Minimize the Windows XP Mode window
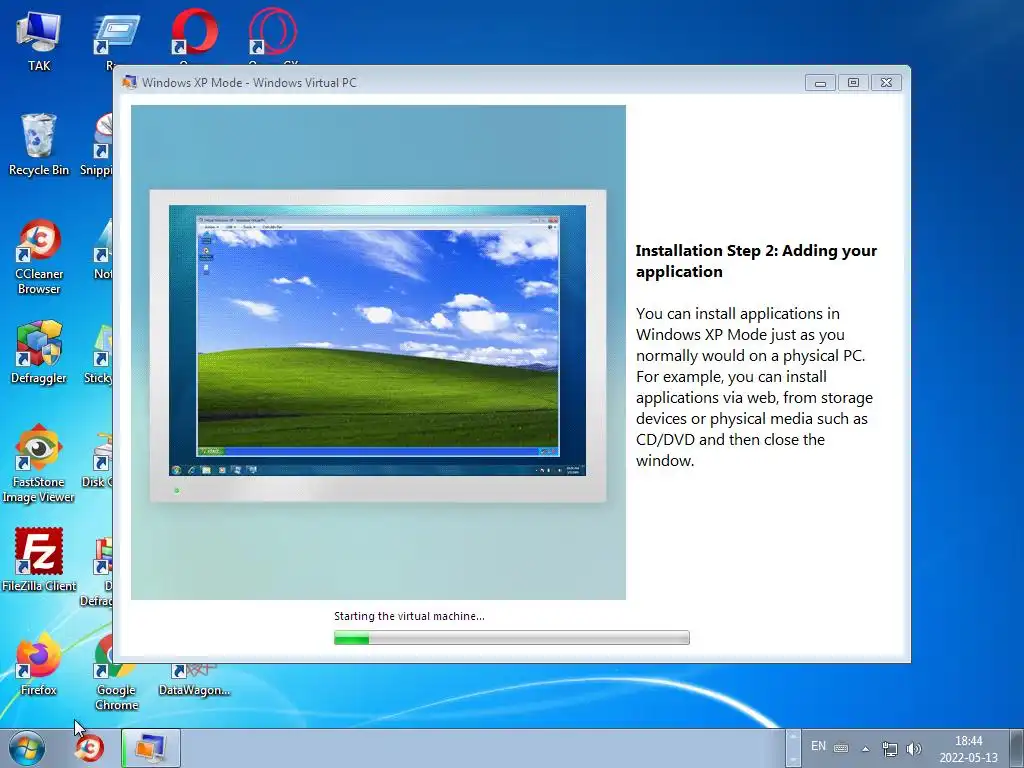Screen dimensions: 1024x768 (x=820, y=82)
